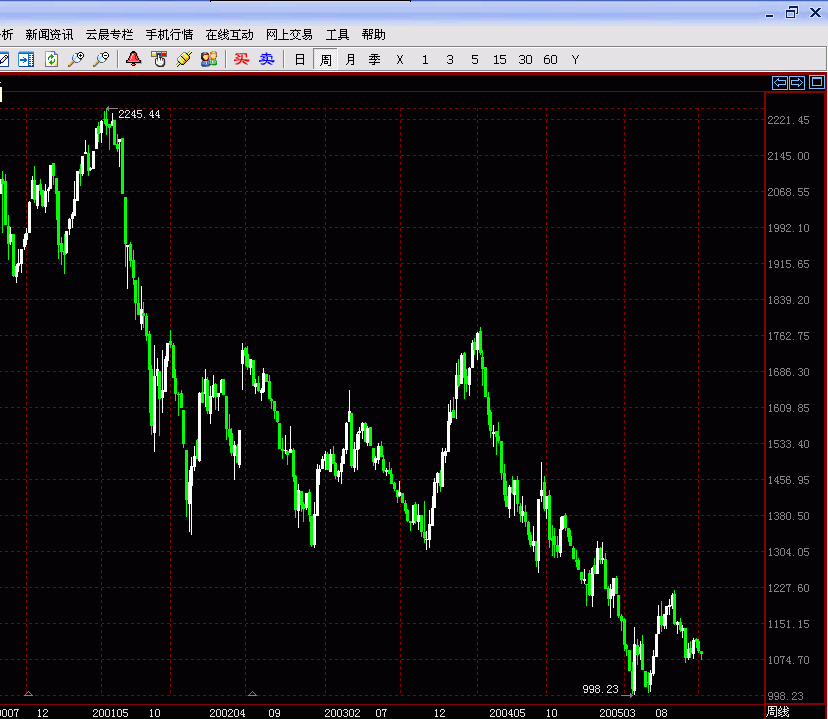The height and width of the screenshot is (719, 828).
Task: Select the 15-minute period
Action: (500, 60)
